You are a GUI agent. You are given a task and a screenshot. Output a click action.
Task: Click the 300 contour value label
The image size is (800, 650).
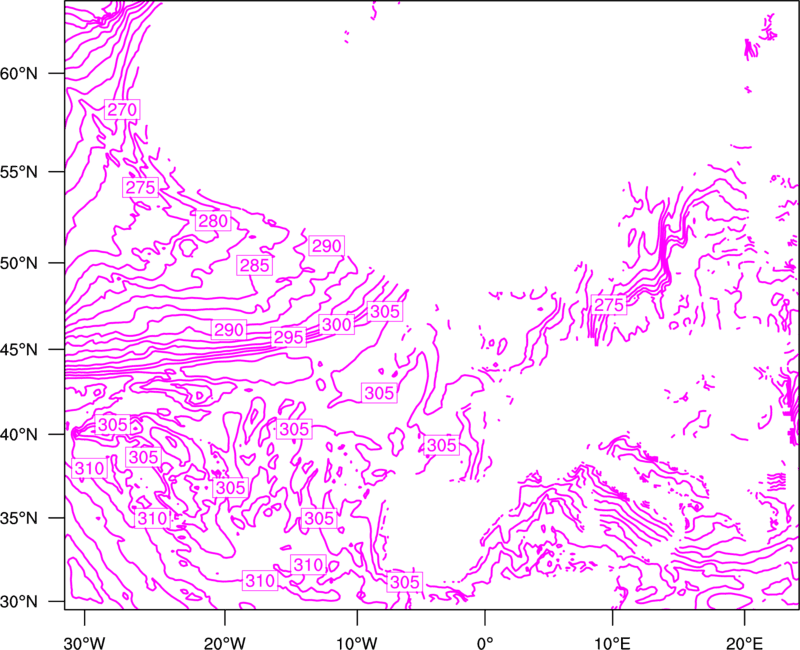pos(337,324)
